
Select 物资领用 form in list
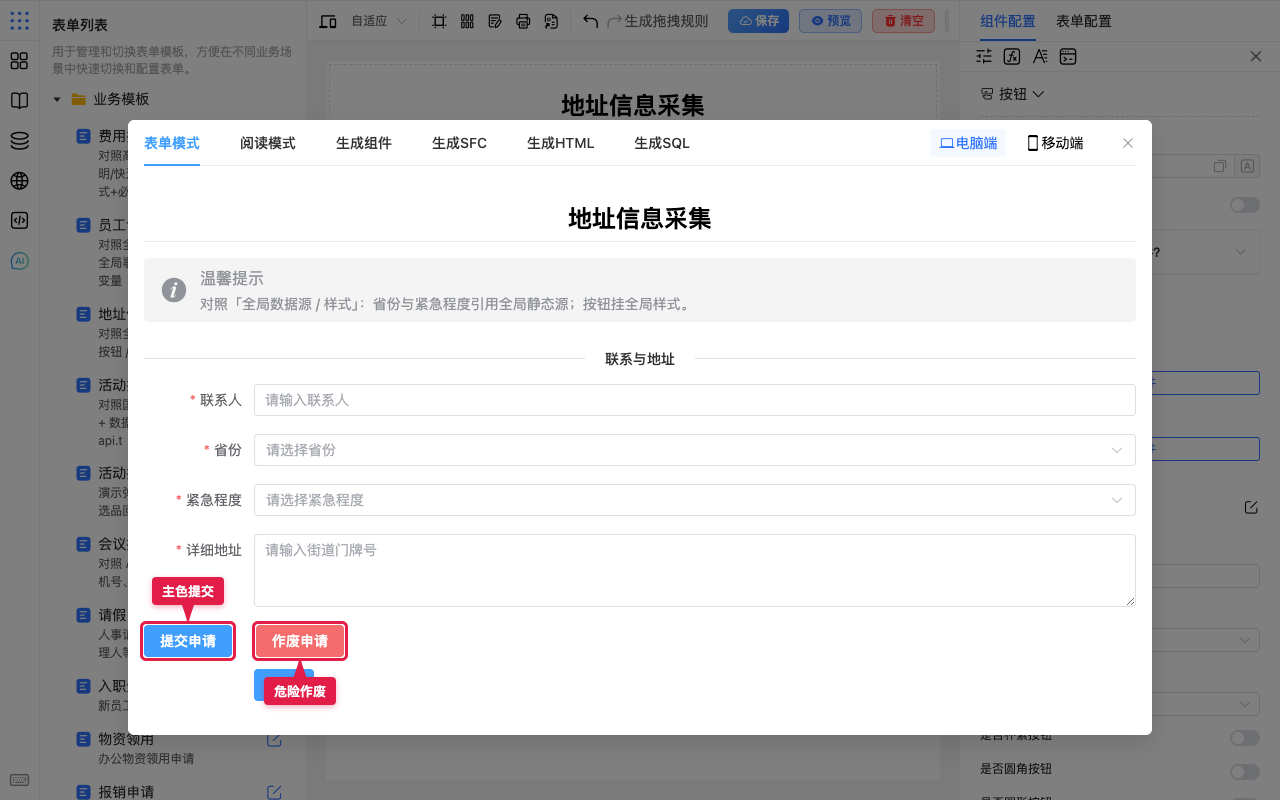(x=126, y=740)
